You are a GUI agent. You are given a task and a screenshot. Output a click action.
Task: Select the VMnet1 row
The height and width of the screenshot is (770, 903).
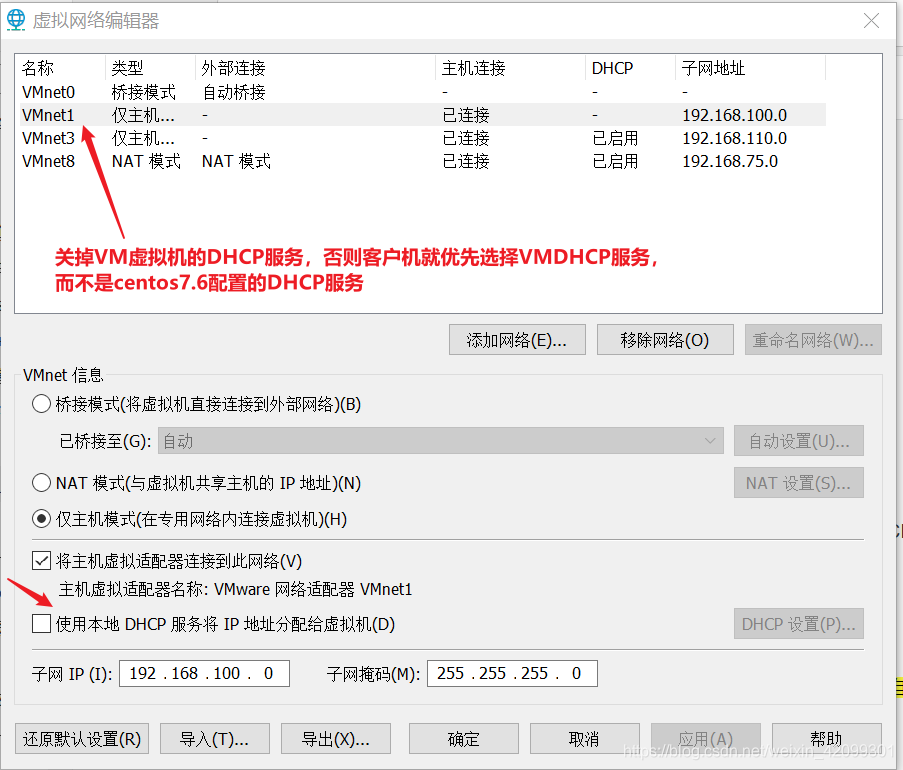pyautogui.click(x=423, y=115)
